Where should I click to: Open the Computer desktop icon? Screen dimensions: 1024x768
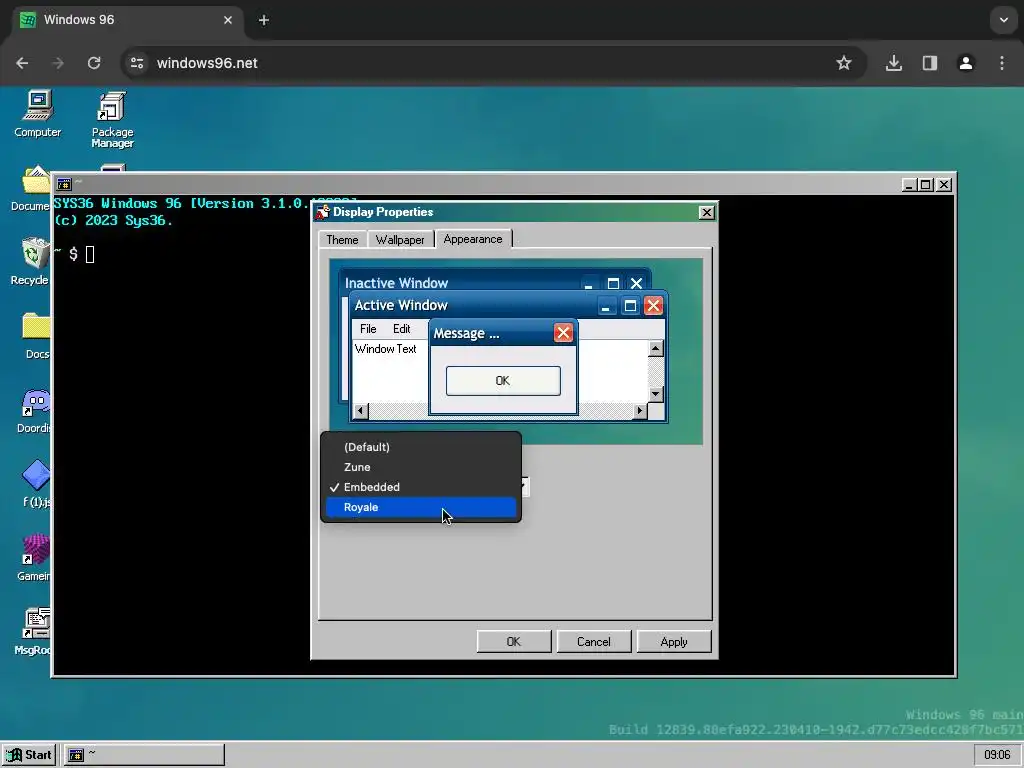click(37, 114)
